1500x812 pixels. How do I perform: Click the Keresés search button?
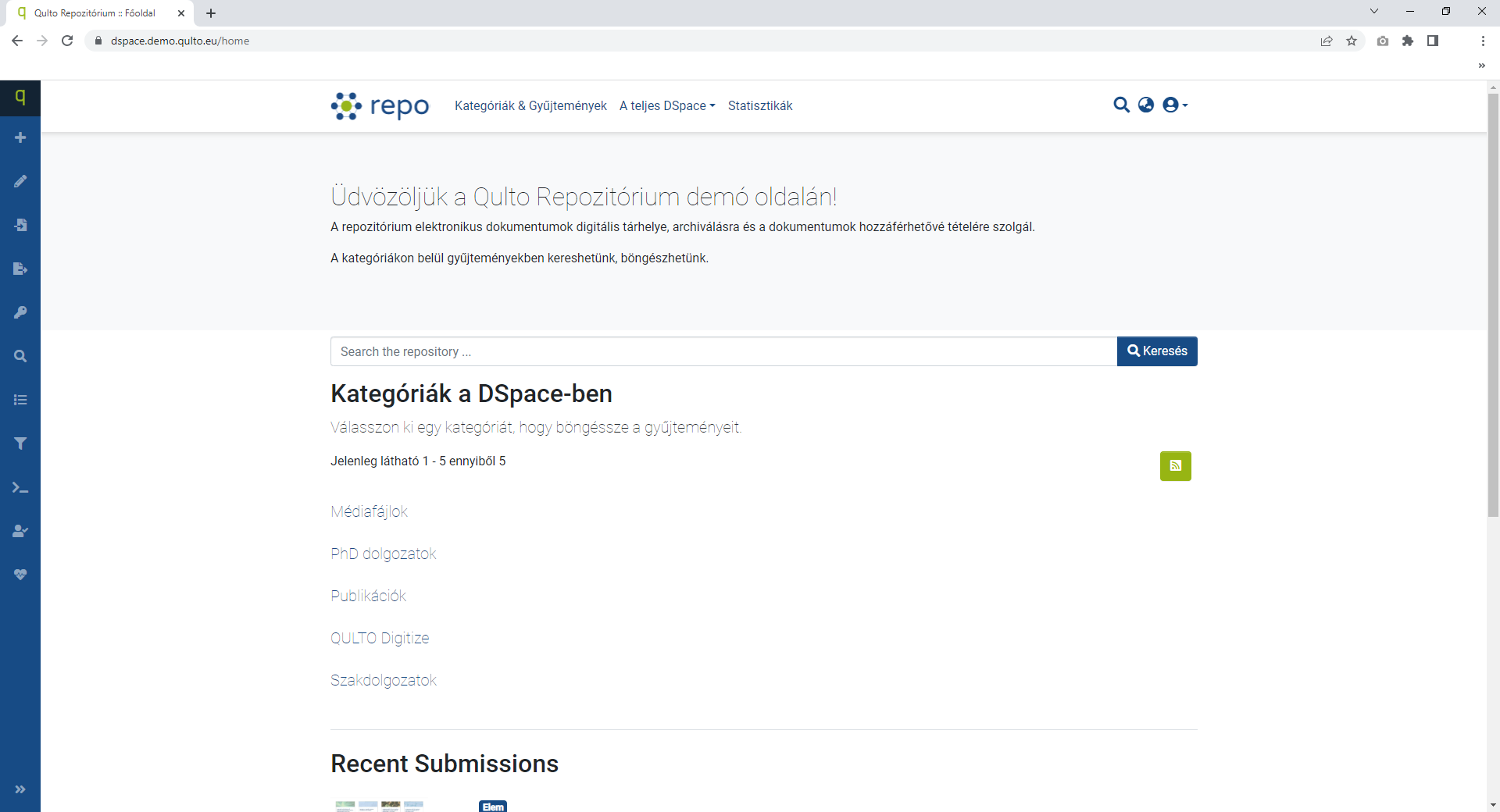(1157, 351)
